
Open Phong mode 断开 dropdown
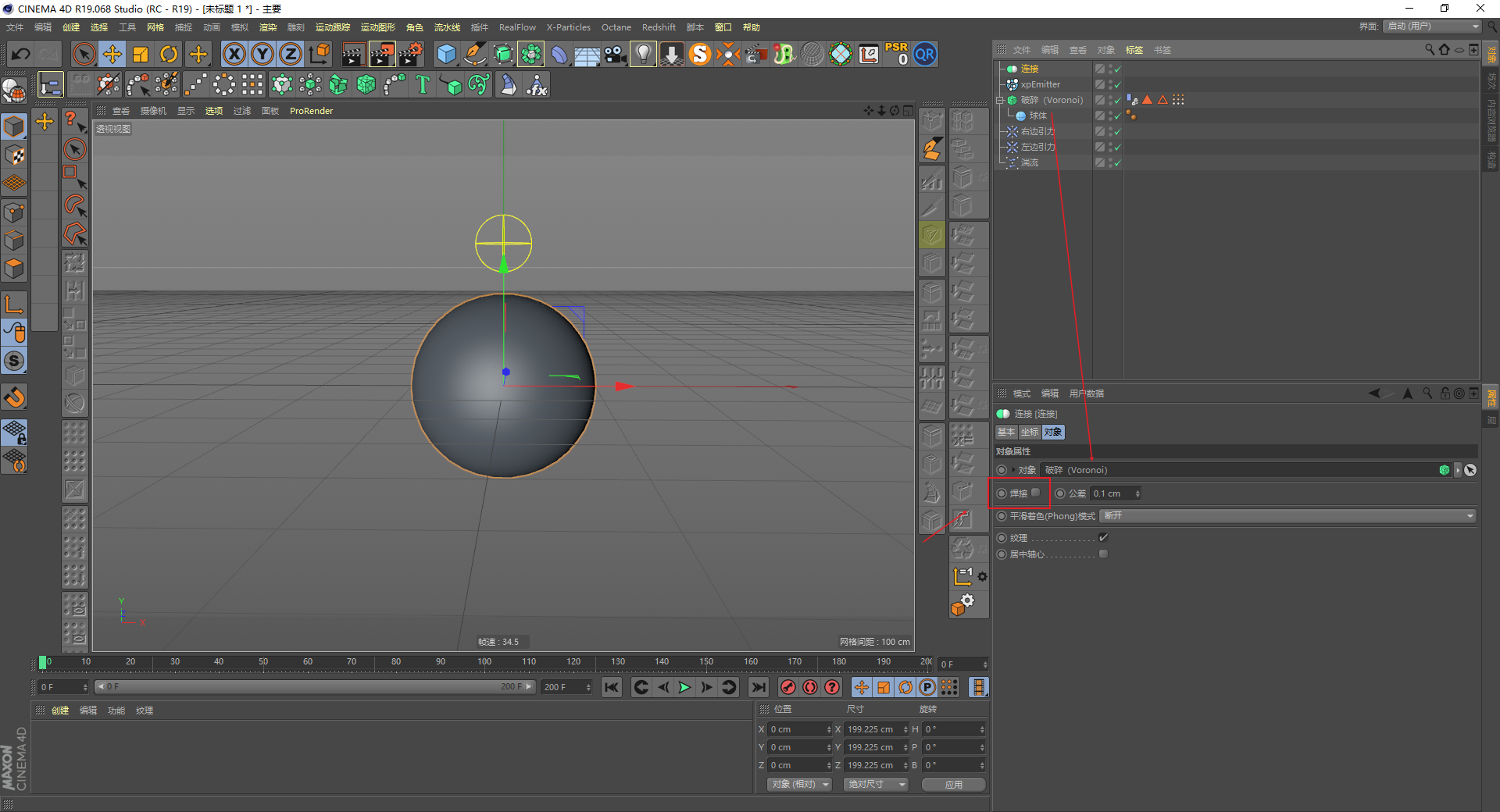pyautogui.click(x=1287, y=516)
